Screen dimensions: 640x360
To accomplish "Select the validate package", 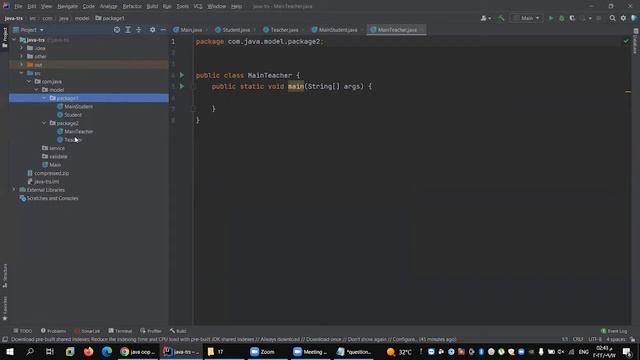I will tap(58, 156).
